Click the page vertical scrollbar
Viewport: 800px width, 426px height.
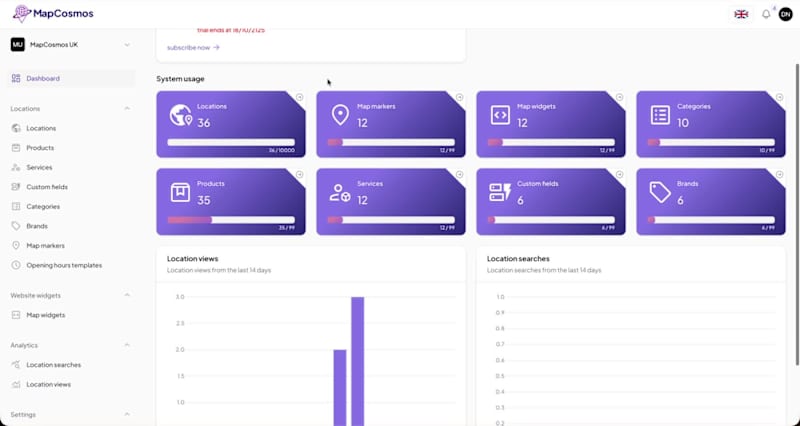pyautogui.click(x=797, y=214)
